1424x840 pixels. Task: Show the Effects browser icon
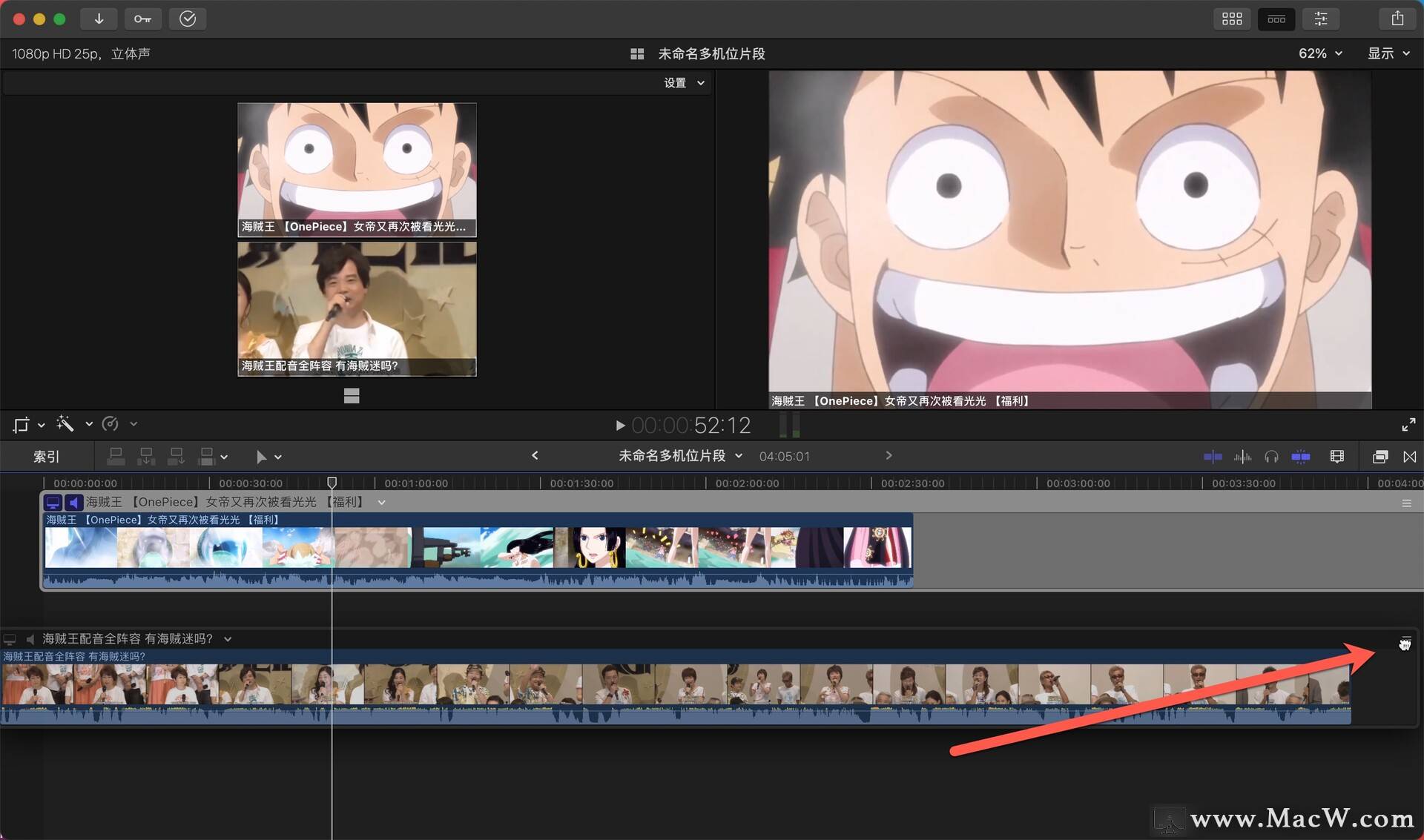(x=1380, y=457)
